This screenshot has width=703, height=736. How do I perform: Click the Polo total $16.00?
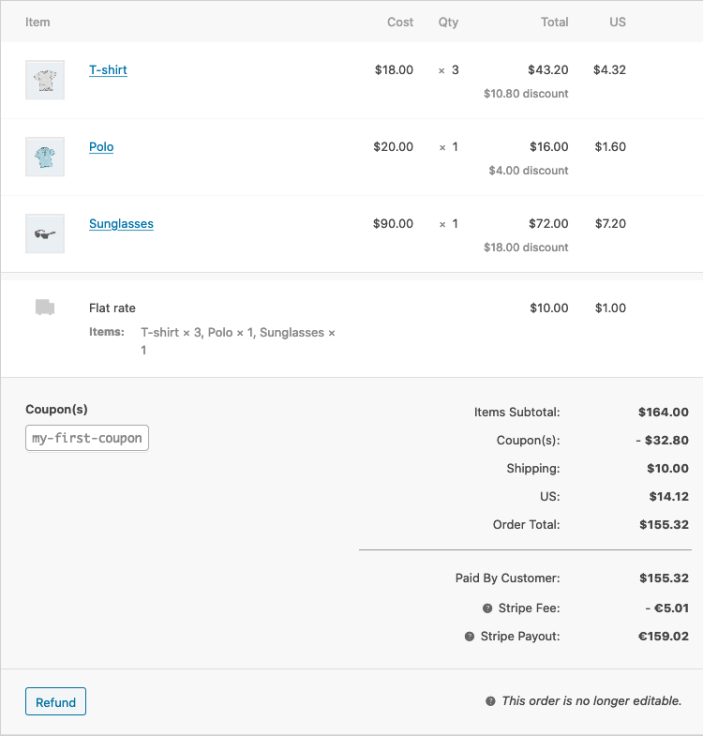tap(549, 147)
